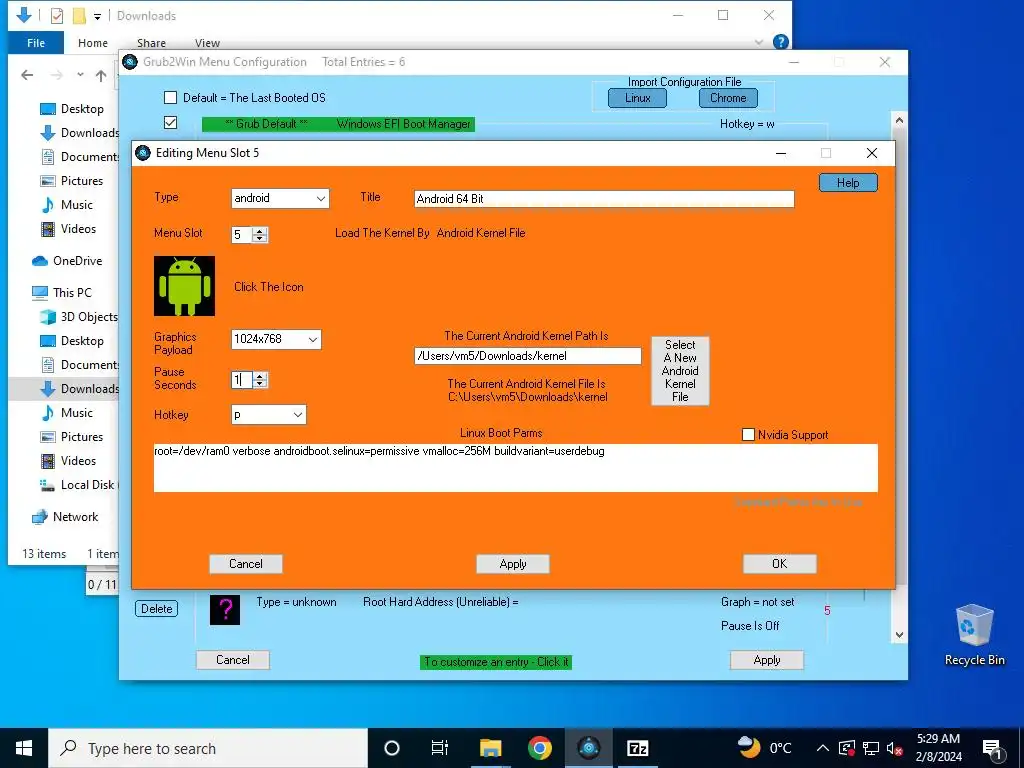Click the muted volume tray icon
1024x768 pixels.
coord(894,748)
